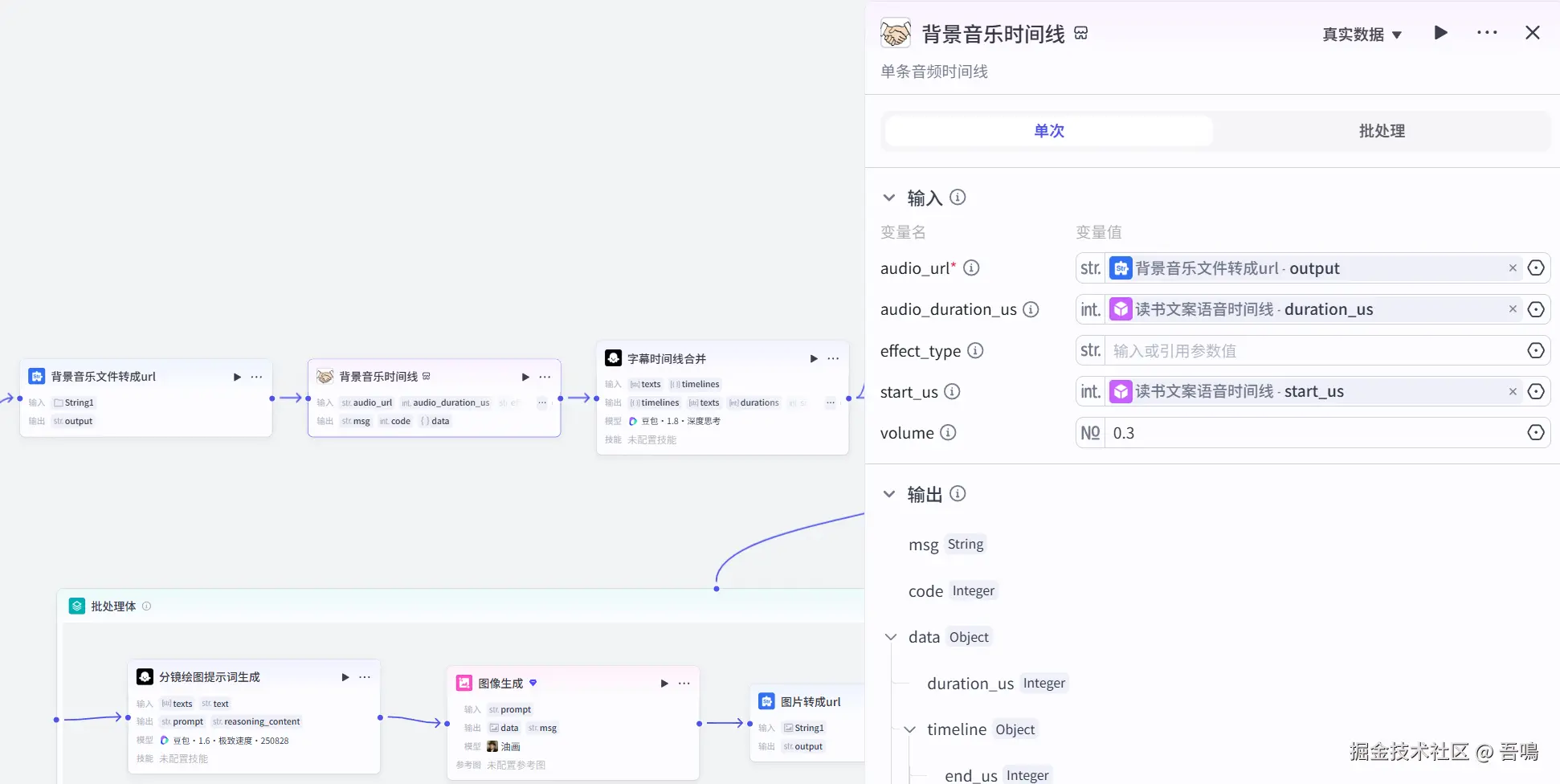Image resolution: width=1560 pixels, height=784 pixels.
Task: Change the str. type selector for effect_type
Action: pos(1090,351)
